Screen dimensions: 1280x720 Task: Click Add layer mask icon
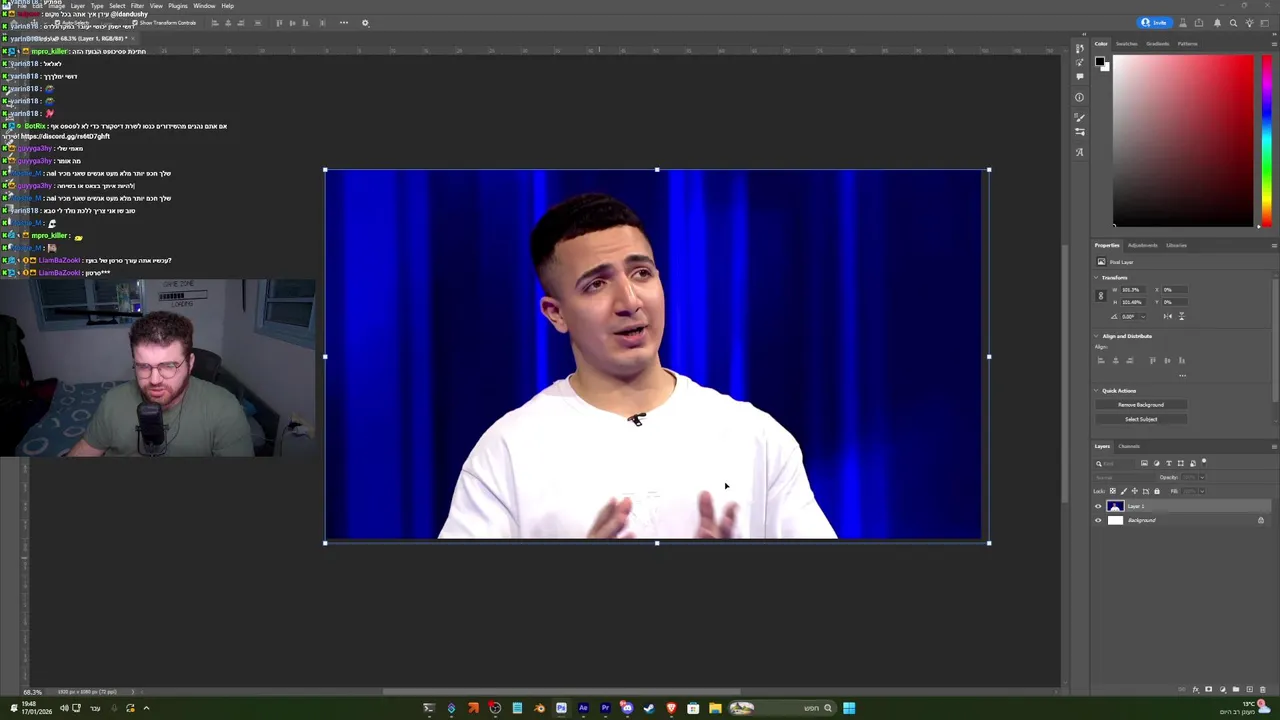pos(1208,689)
